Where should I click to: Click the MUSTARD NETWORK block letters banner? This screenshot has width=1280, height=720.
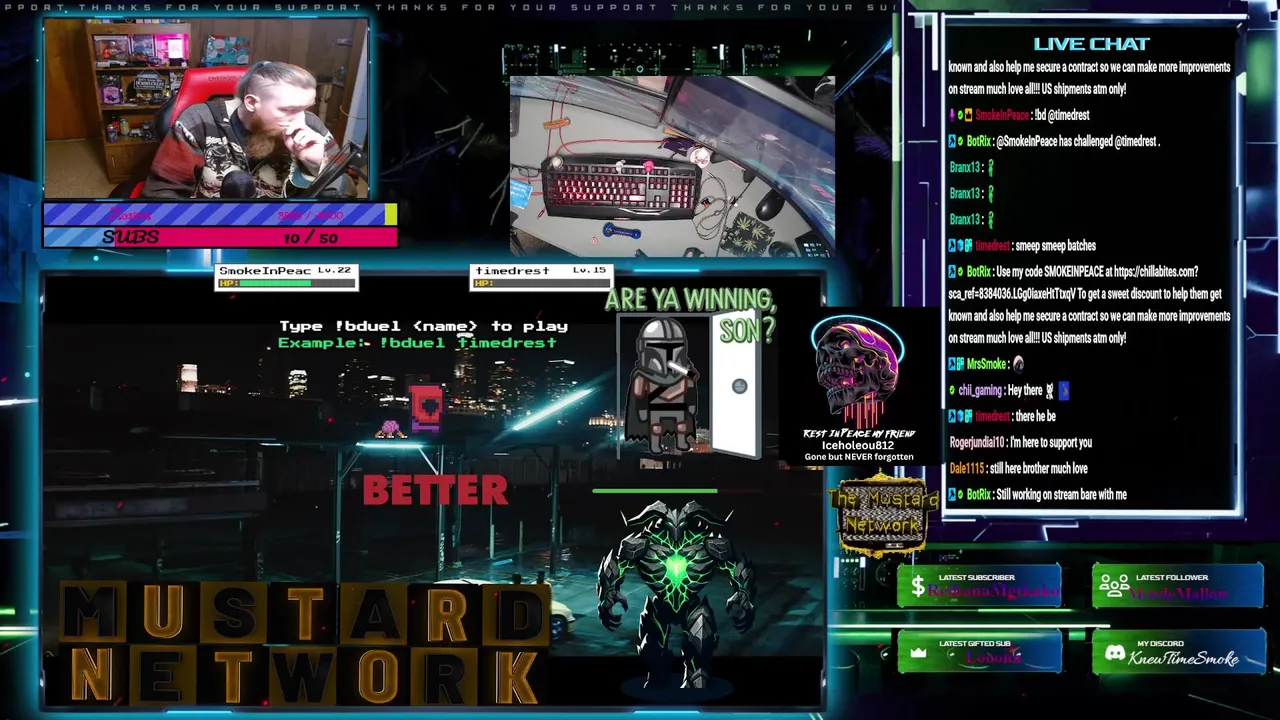click(x=305, y=642)
